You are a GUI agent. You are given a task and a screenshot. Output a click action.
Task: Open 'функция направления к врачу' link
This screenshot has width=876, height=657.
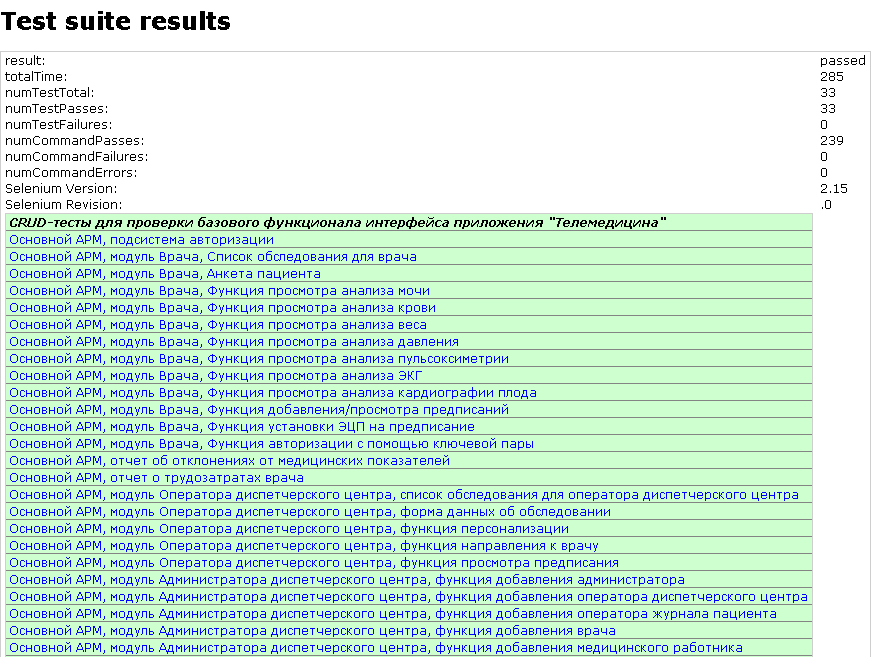tap(304, 545)
